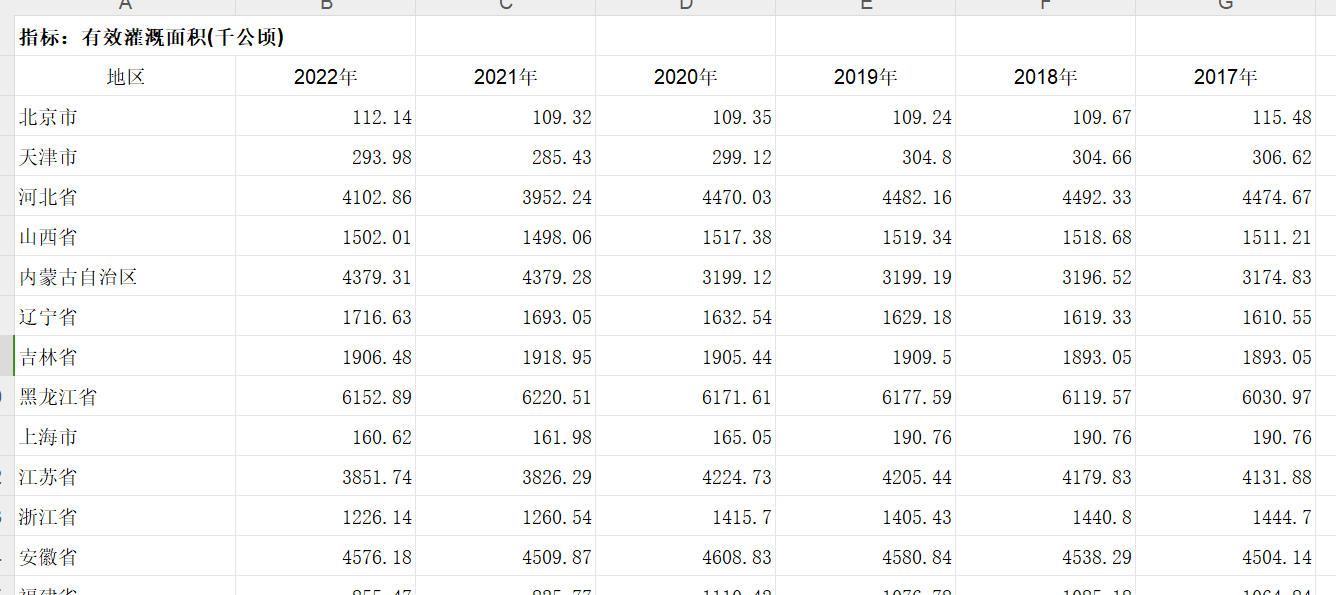Click the 2019年 header cell
The image size is (1336, 595).
click(866, 77)
